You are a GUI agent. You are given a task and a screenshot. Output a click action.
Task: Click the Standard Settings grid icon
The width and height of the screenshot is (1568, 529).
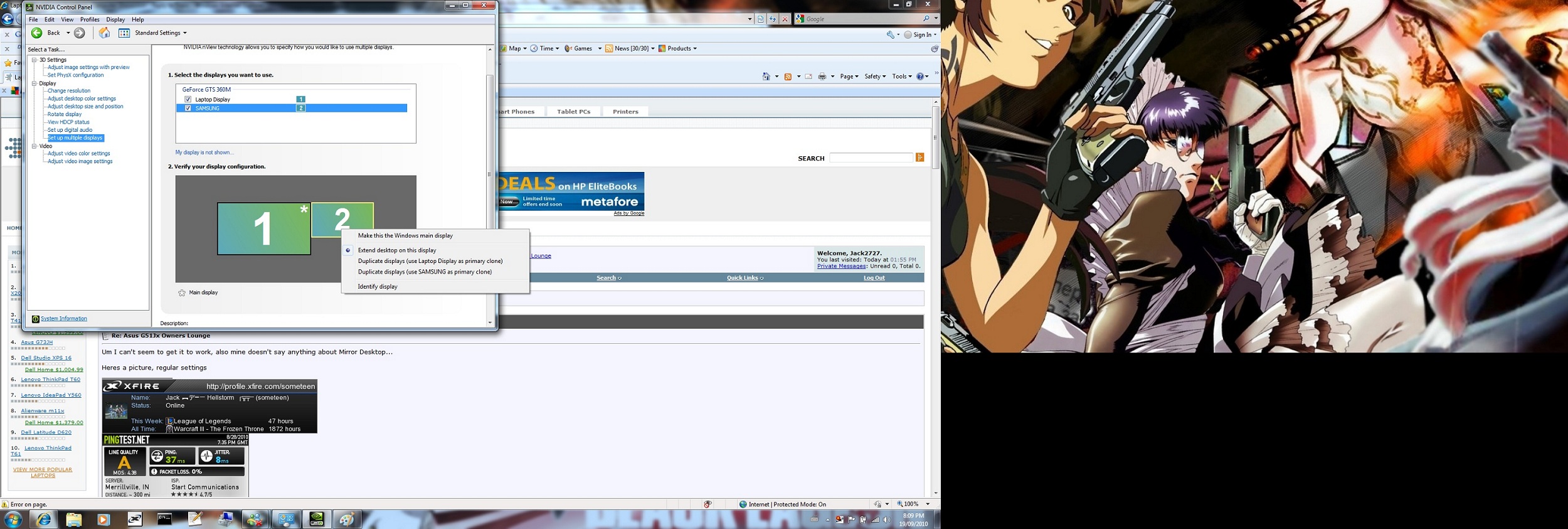[x=124, y=33]
